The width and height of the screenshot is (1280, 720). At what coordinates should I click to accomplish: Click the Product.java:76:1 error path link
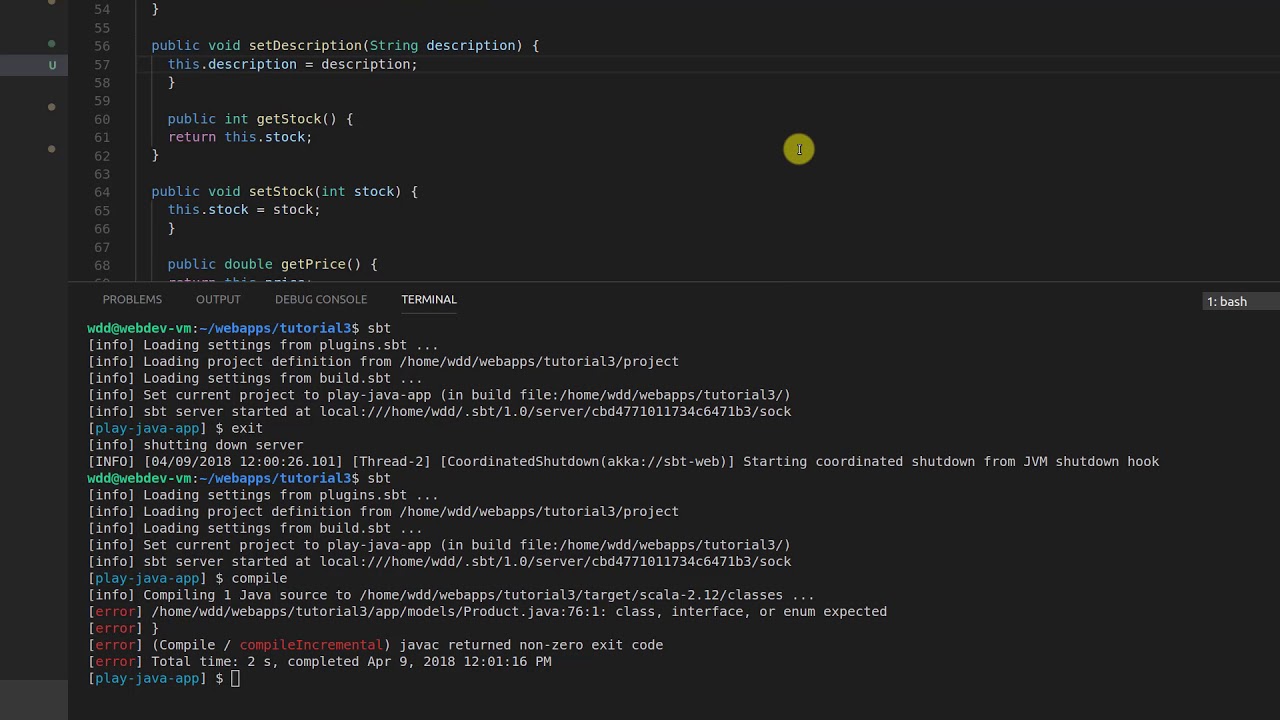(379, 611)
